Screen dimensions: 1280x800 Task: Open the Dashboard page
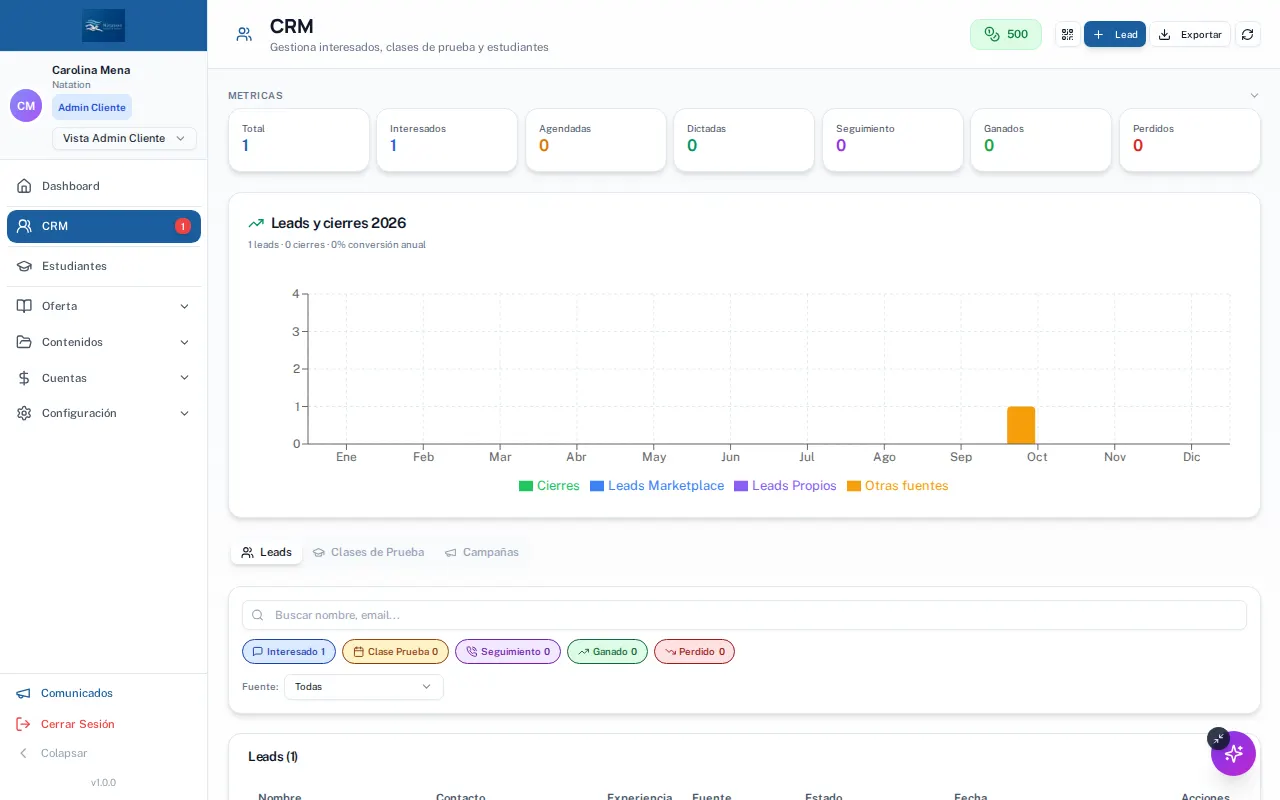click(104, 186)
